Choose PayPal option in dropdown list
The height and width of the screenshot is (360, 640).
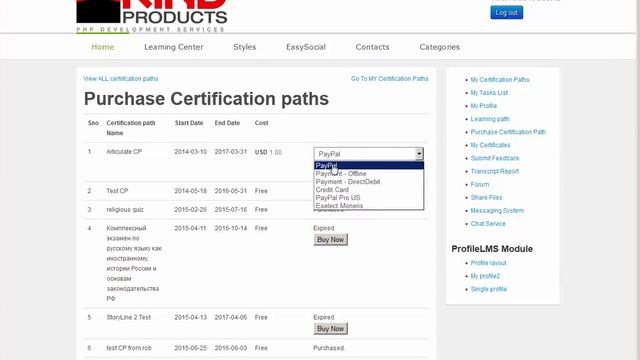pyautogui.click(x=369, y=165)
